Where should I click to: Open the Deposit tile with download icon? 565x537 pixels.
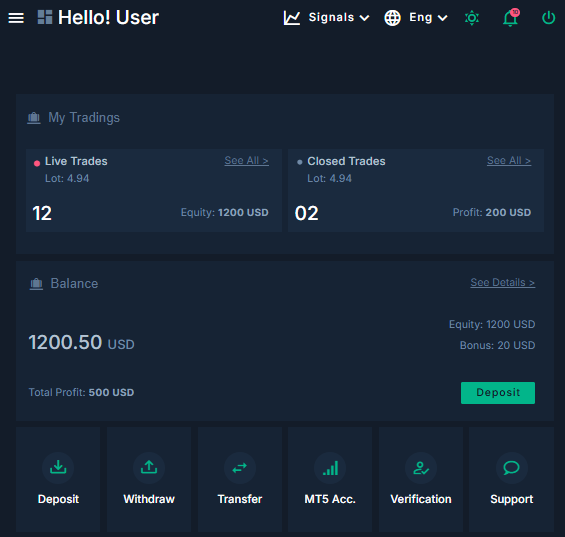point(58,468)
